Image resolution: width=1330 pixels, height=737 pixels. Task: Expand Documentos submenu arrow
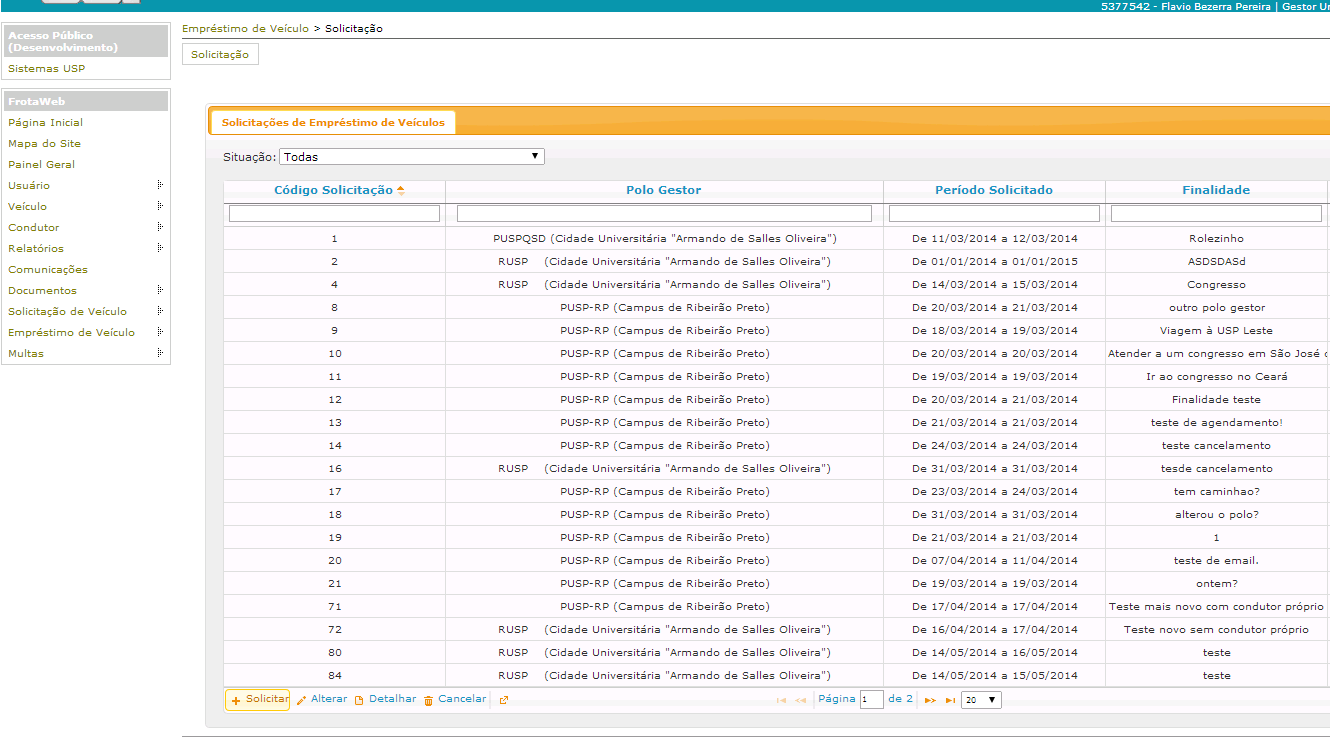(160, 290)
